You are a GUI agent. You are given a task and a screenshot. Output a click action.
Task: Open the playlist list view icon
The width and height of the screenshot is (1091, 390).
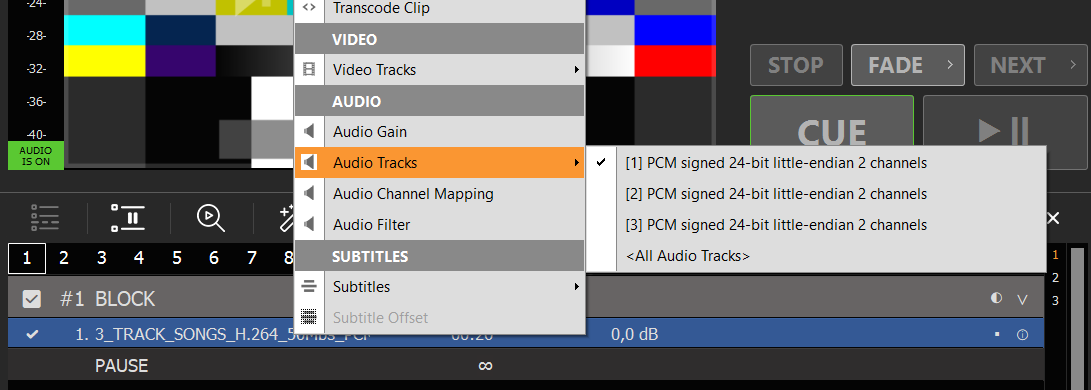tap(45, 218)
